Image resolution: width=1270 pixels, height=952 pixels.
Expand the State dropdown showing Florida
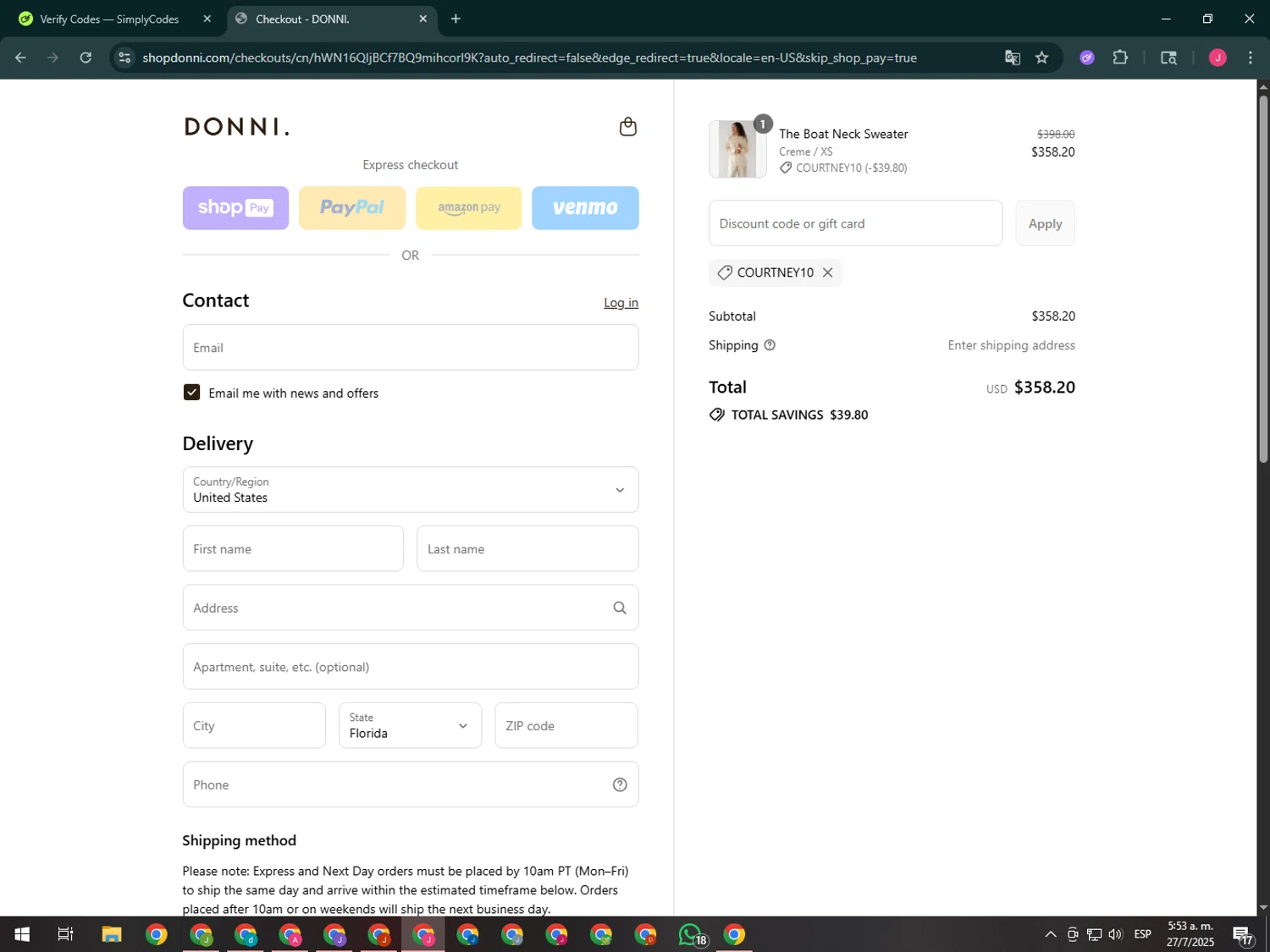(x=411, y=726)
